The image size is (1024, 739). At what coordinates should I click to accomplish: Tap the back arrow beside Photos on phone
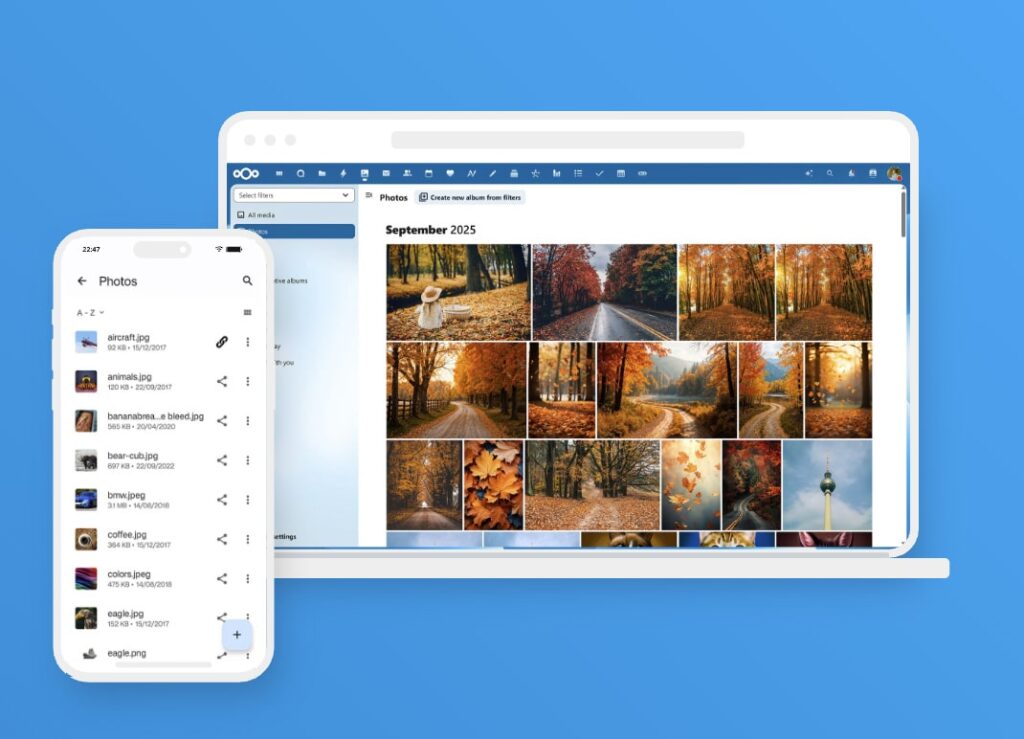pyautogui.click(x=82, y=281)
